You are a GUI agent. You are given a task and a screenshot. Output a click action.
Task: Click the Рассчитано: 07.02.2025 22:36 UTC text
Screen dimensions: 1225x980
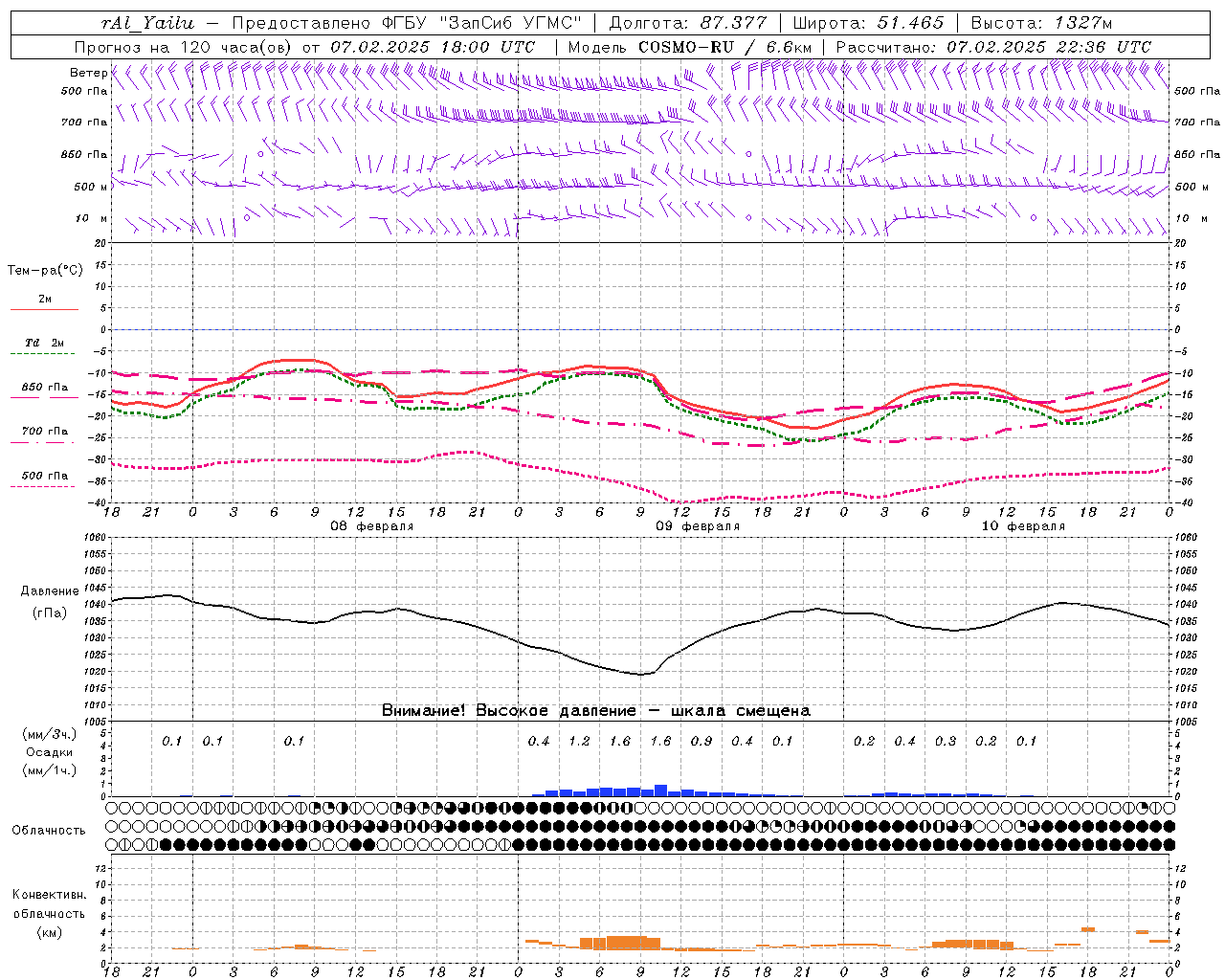pyautogui.click(x=993, y=47)
